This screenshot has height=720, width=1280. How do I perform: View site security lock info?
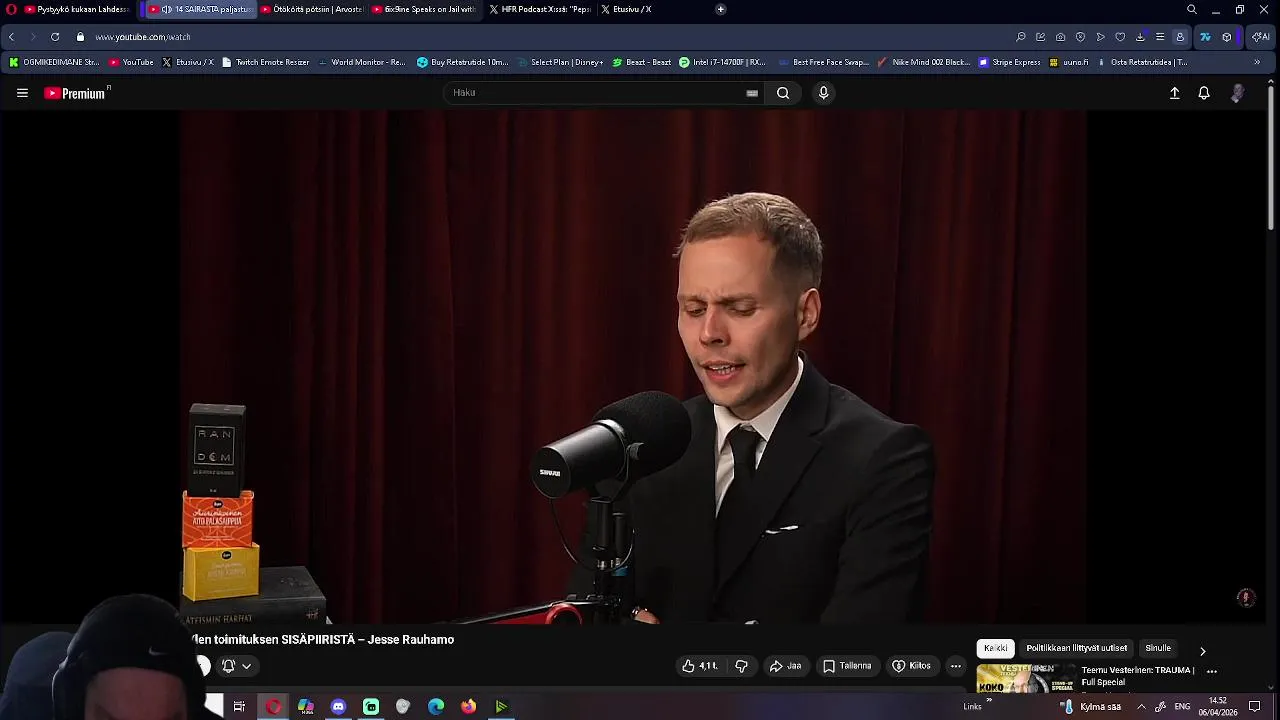(x=80, y=37)
